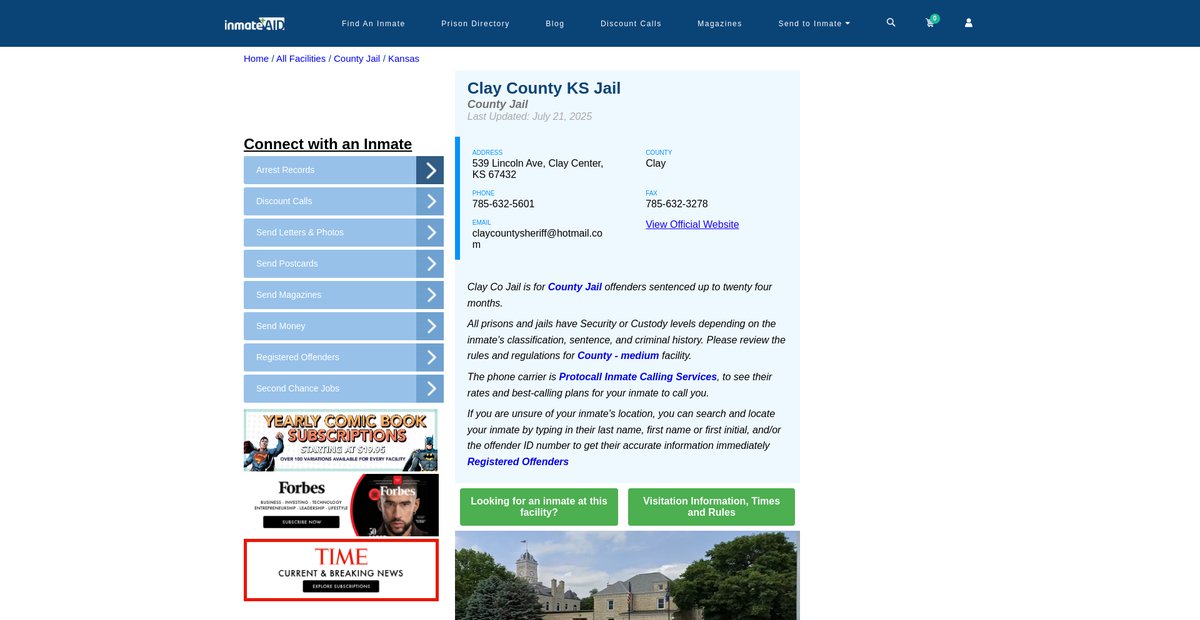Click the arrow beside Send Letters & Photos
Screen dimensions: 1200x620
point(430,232)
